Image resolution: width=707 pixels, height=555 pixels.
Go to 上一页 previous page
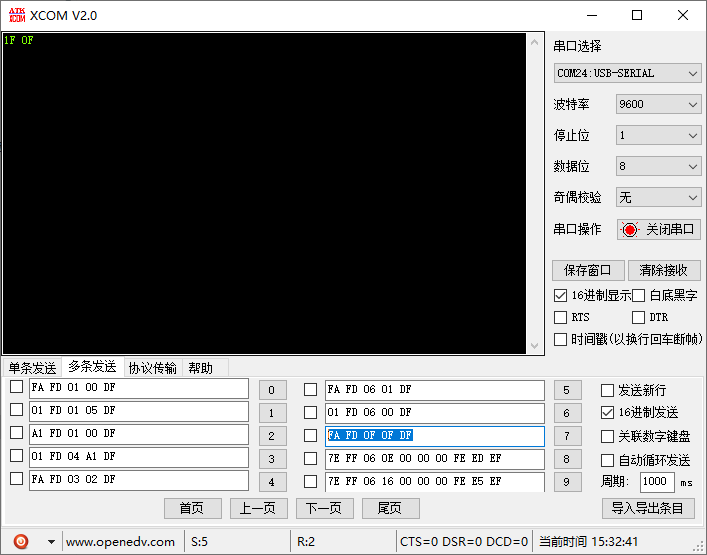tap(258, 509)
